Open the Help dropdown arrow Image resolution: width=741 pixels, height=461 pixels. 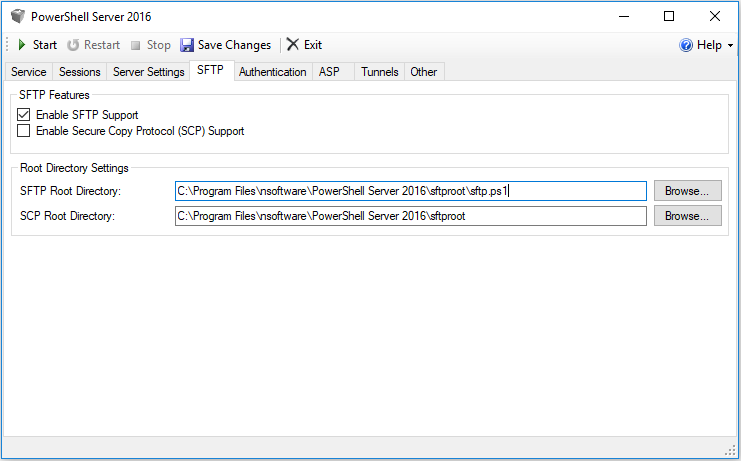point(730,45)
